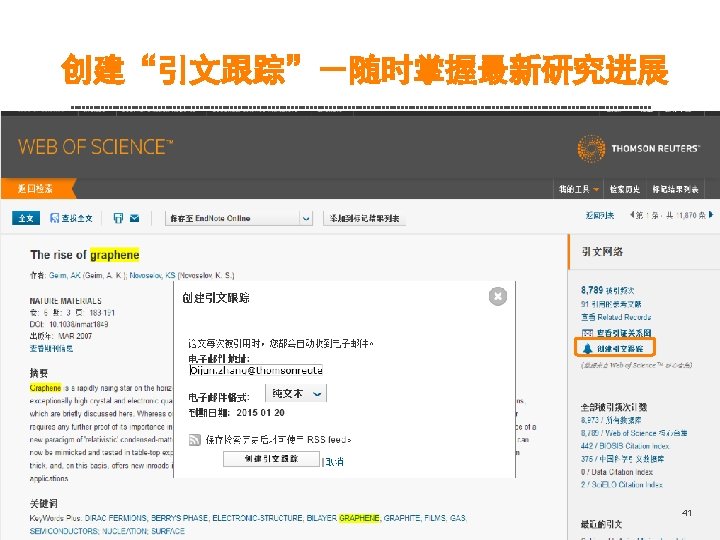720x540 pixels.
Task: Click 添加到标记结果列表 button
Action: 364,218
